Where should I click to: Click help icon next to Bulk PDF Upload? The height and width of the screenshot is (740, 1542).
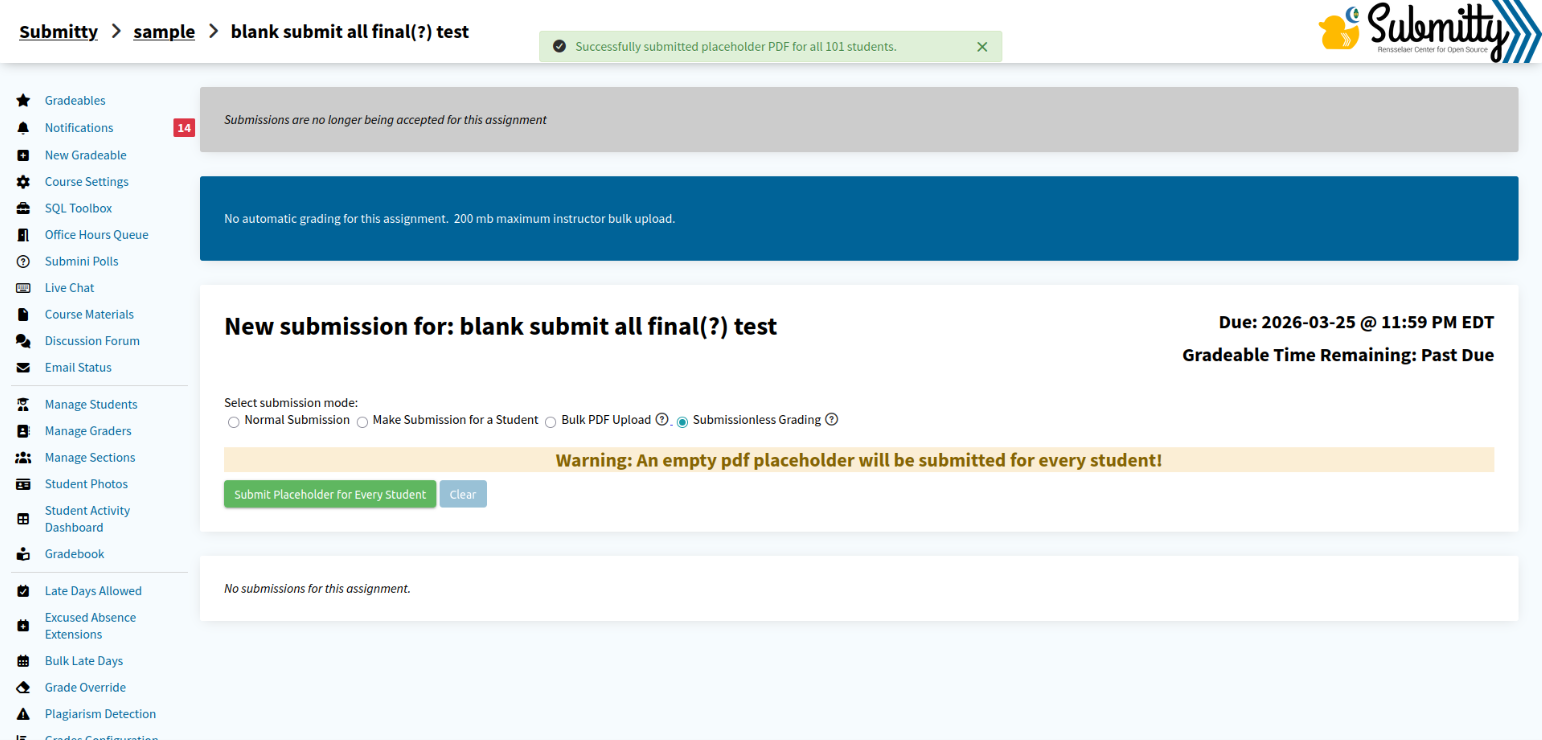662,420
